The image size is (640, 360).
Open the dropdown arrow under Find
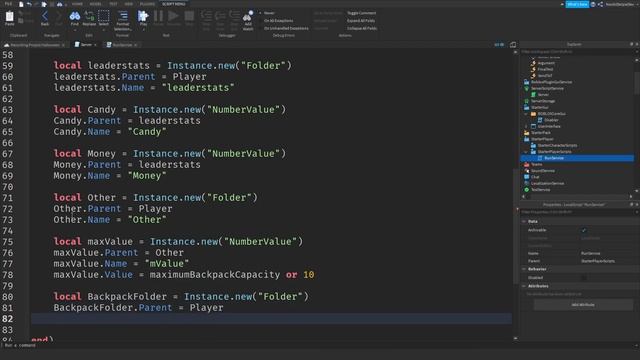click(x=75, y=30)
